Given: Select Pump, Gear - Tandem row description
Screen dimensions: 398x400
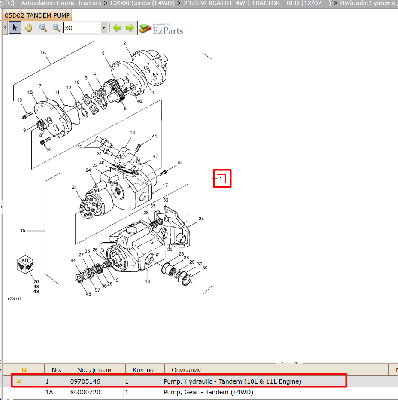Looking at the screenshot, I should click(x=208, y=392).
